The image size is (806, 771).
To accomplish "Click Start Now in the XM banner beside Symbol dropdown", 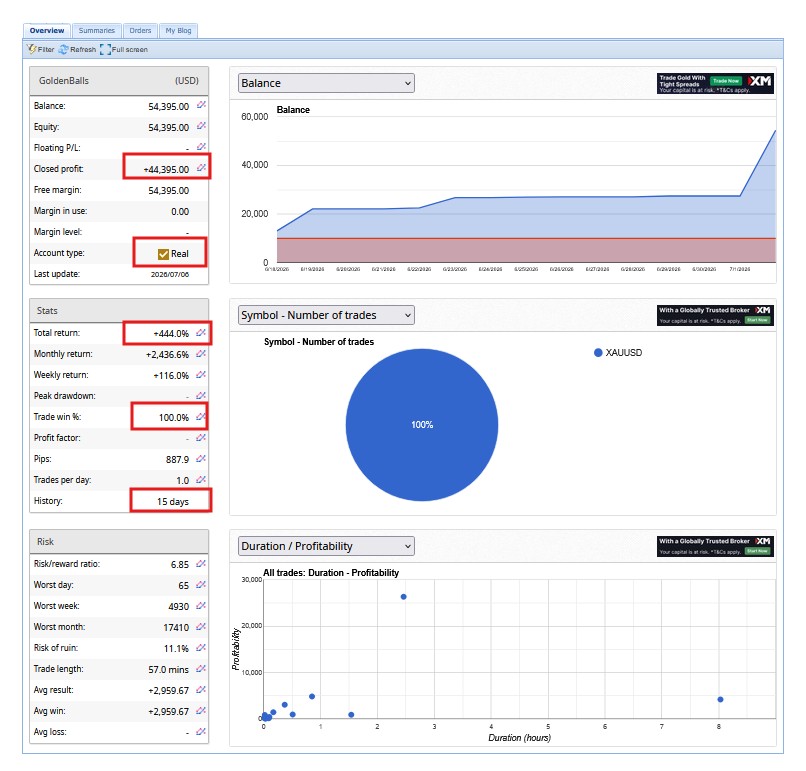I will point(758,320).
